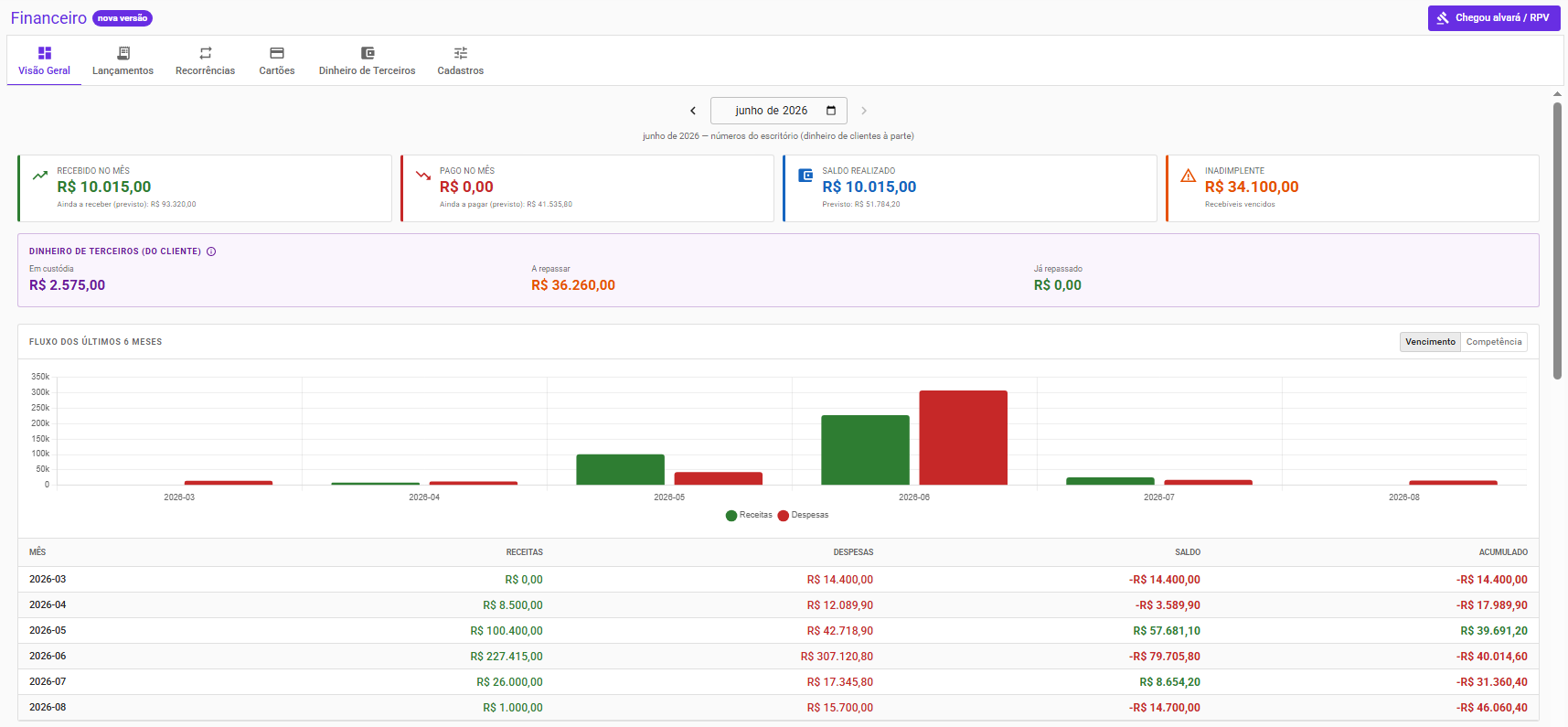Click the 2026-06 despesas cell R$ 307.120,80
The width and height of the screenshot is (1568, 727).
click(x=837, y=657)
